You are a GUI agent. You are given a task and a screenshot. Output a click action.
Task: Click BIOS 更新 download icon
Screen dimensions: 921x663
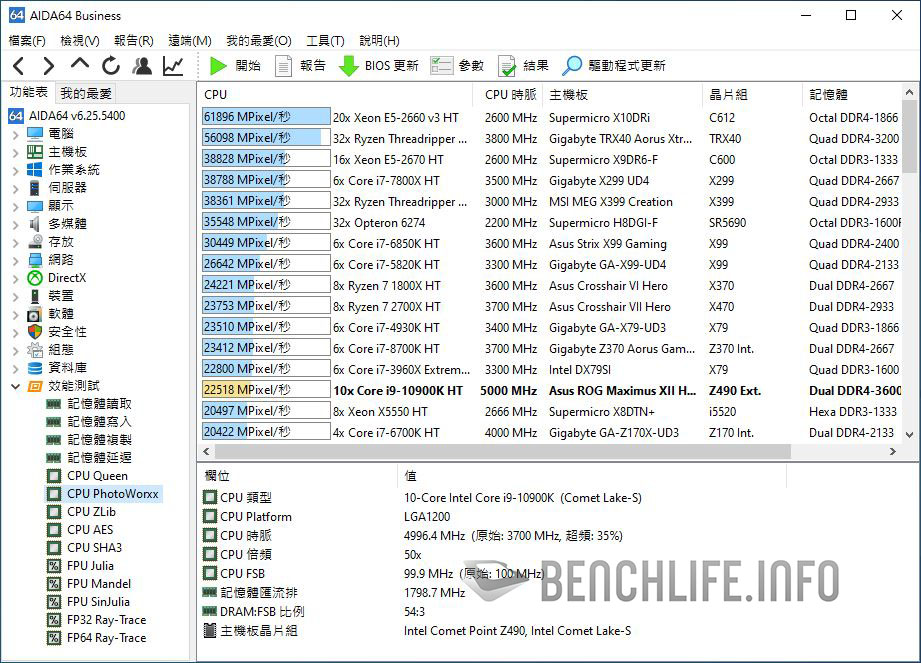pos(378,66)
